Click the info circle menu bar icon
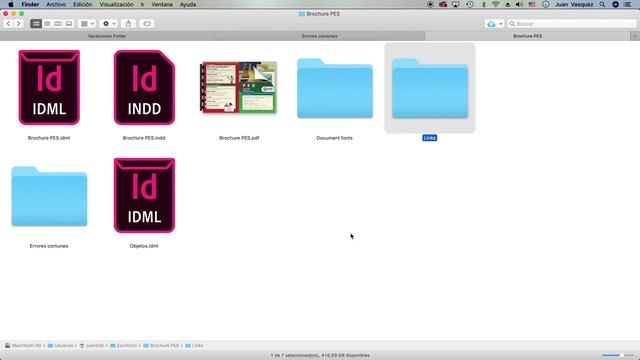 coord(545,4)
